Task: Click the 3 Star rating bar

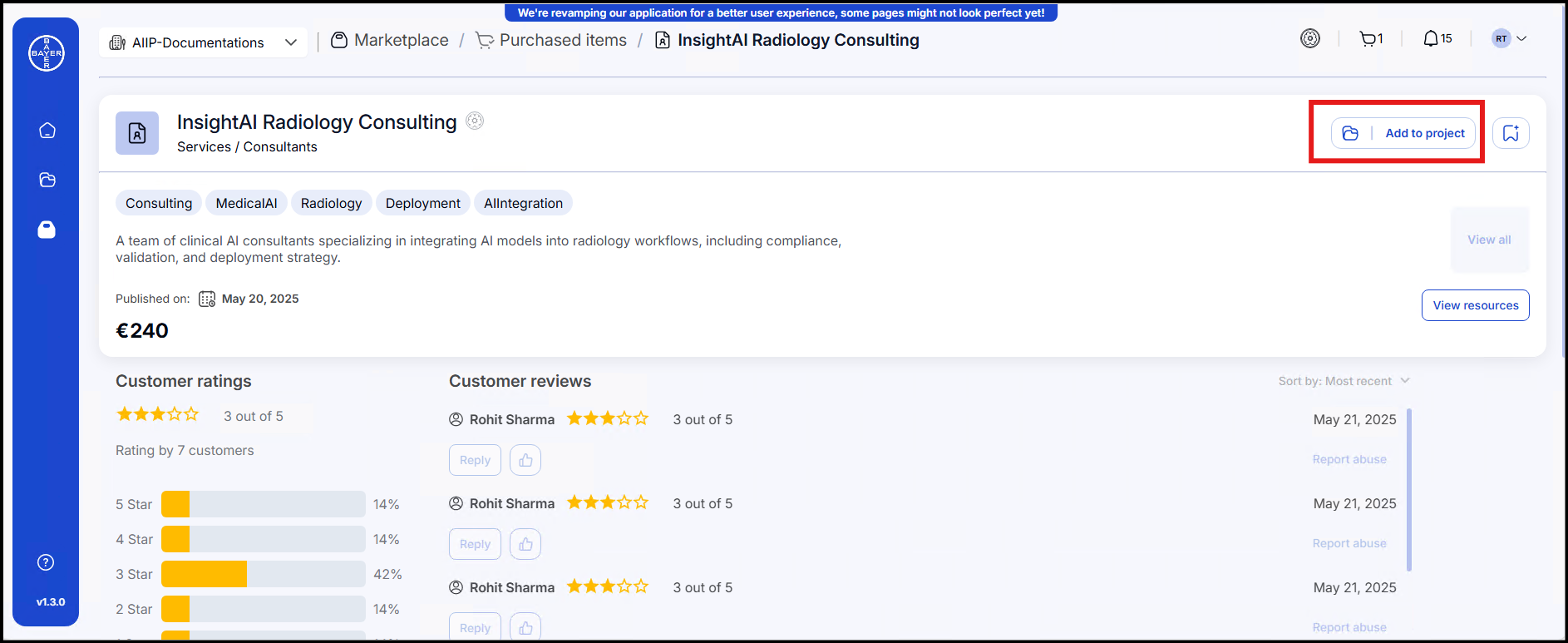Action: click(263, 574)
